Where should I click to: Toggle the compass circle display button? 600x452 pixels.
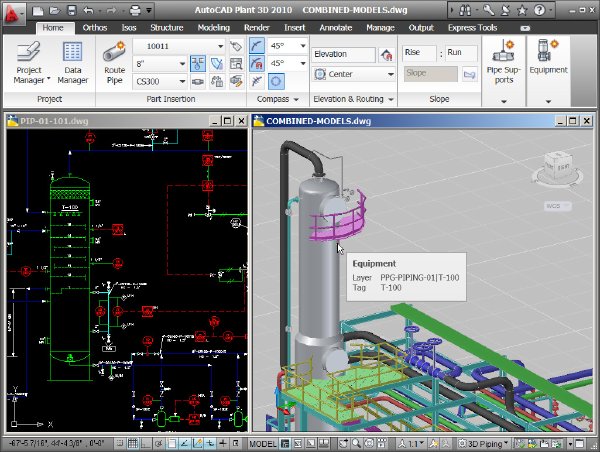coord(276,81)
